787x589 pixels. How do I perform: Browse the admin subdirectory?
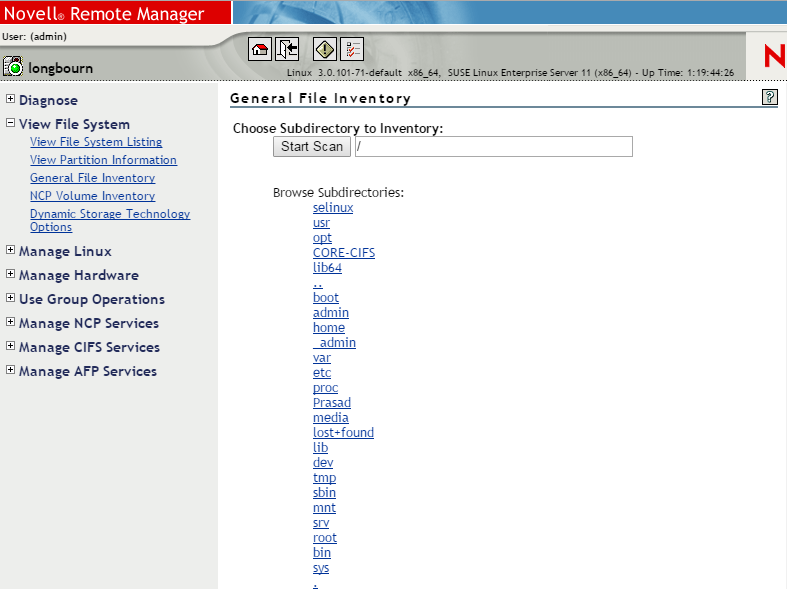tap(331, 313)
